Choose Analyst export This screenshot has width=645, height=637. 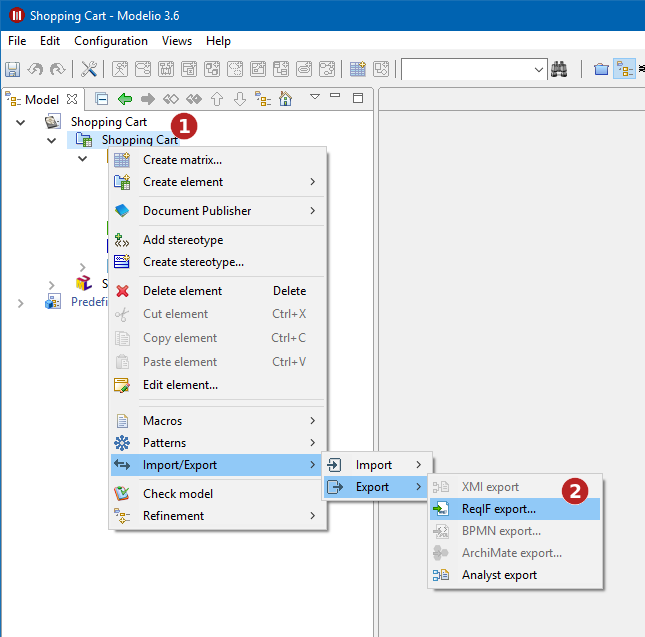[515, 575]
